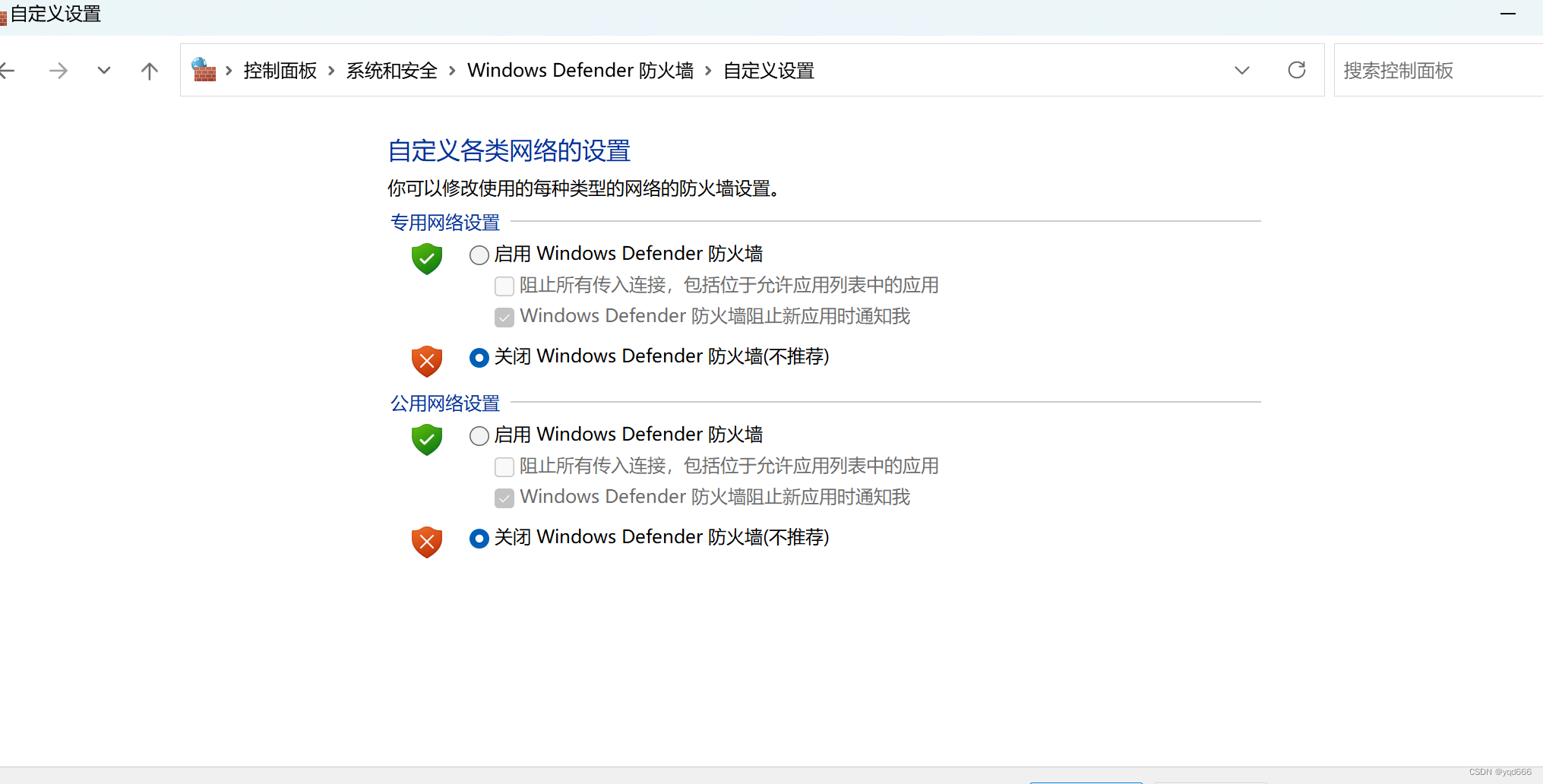Minimize the 自定义设置 window

pyautogui.click(x=1508, y=14)
